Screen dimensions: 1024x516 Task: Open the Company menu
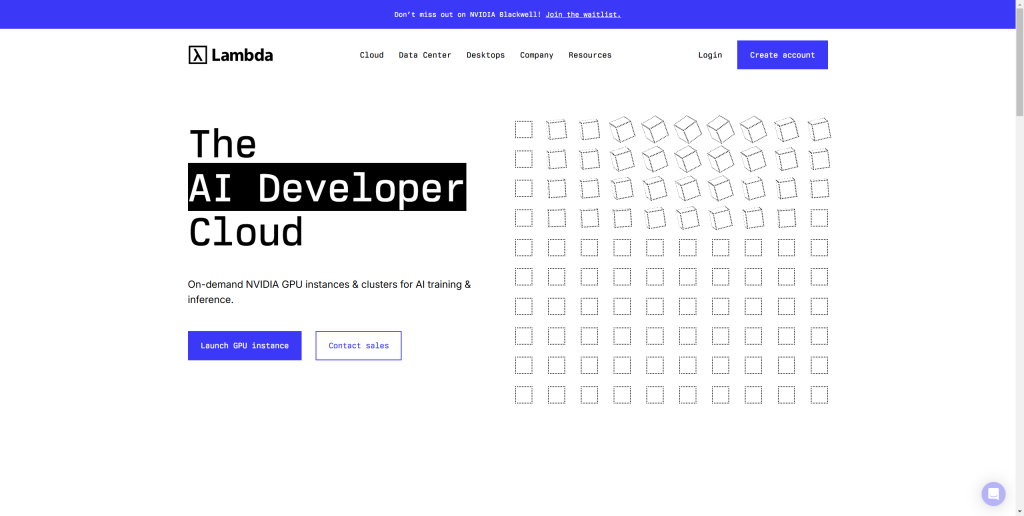[536, 55]
